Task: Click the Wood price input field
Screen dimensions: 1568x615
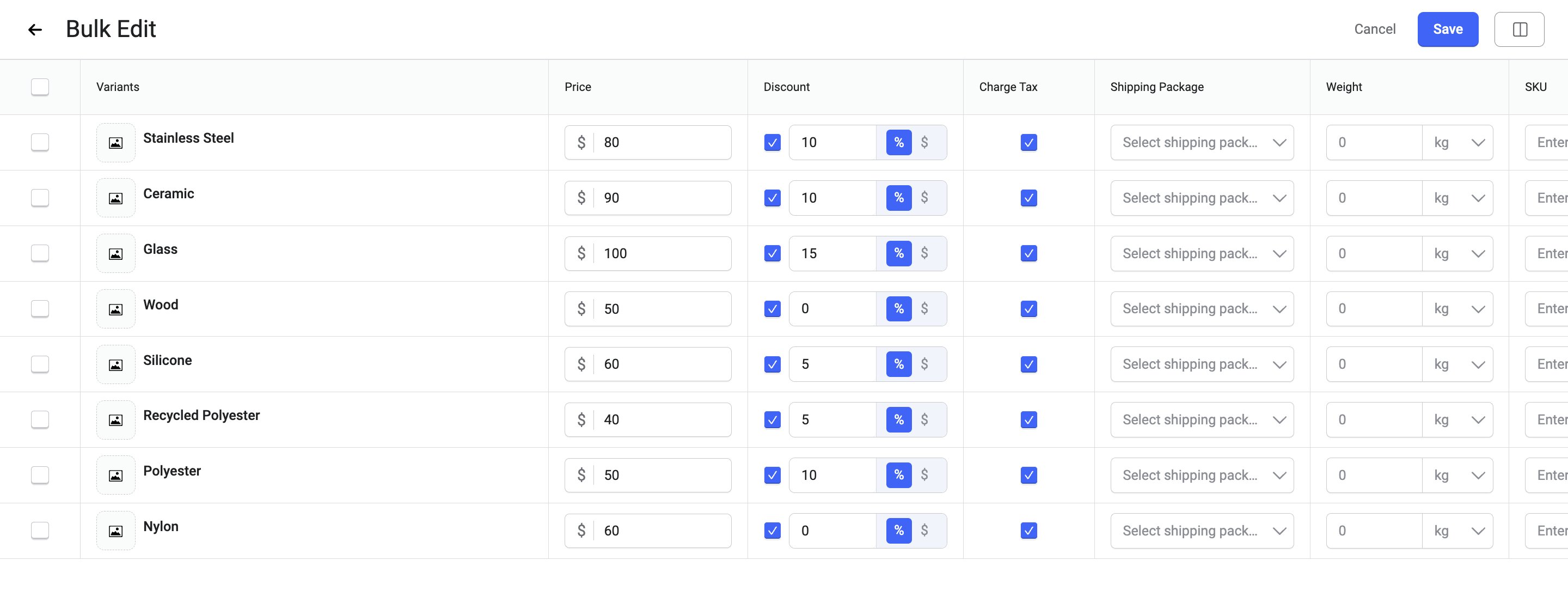Action: click(x=648, y=309)
